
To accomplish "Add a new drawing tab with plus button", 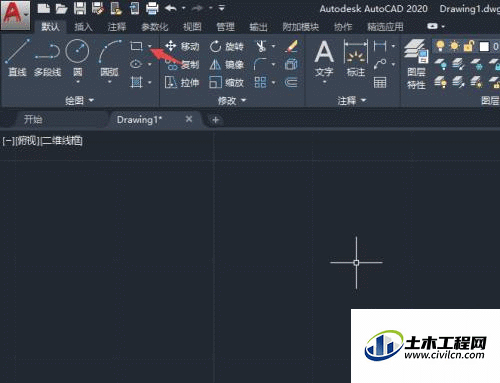I will (x=215, y=120).
